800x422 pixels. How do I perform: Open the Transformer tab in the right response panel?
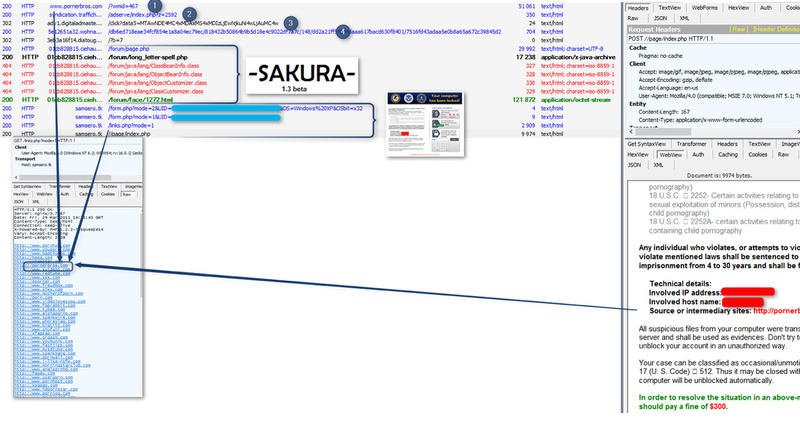click(691, 144)
